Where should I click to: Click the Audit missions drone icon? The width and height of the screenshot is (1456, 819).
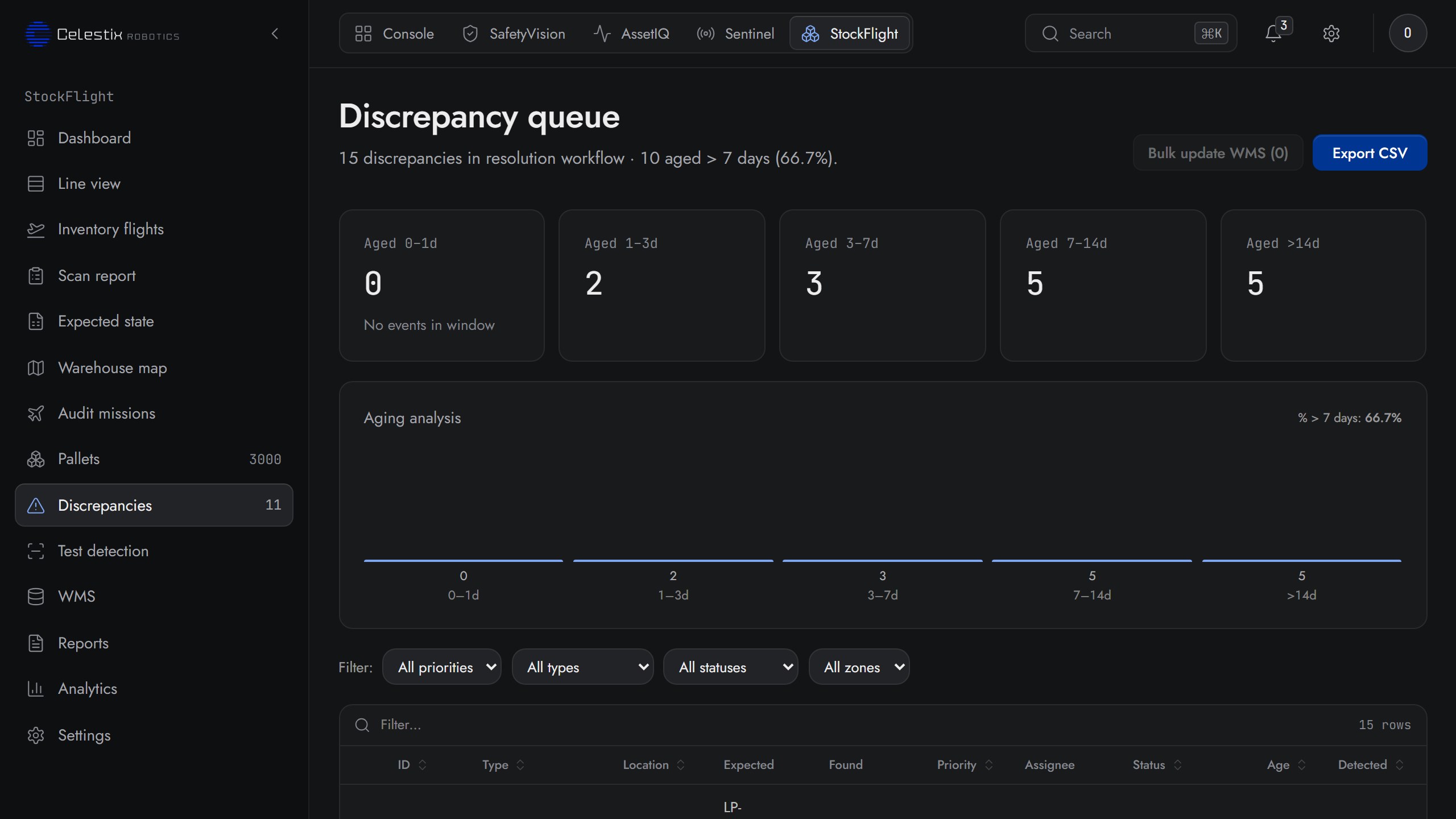36,413
